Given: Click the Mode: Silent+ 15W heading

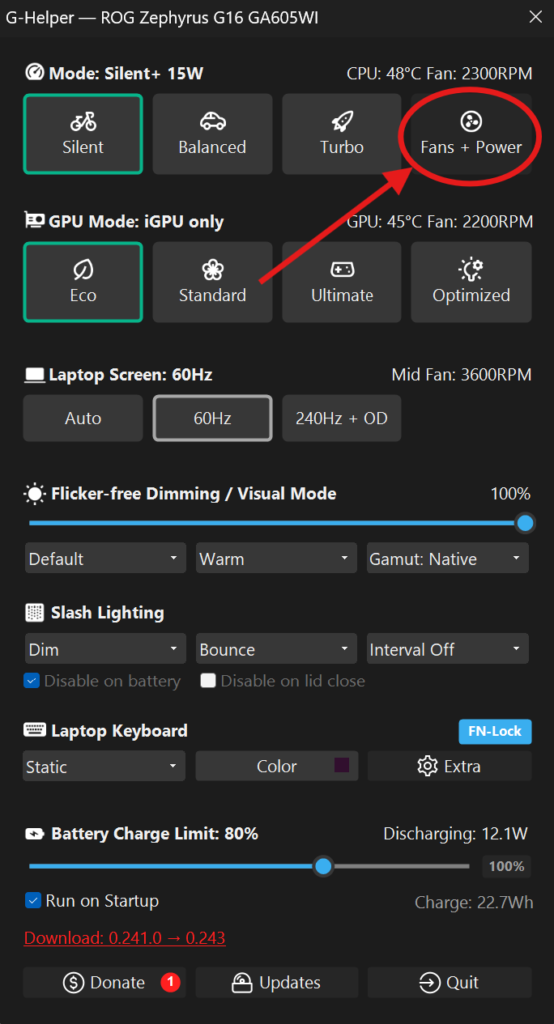Looking at the screenshot, I should click(x=126, y=74).
